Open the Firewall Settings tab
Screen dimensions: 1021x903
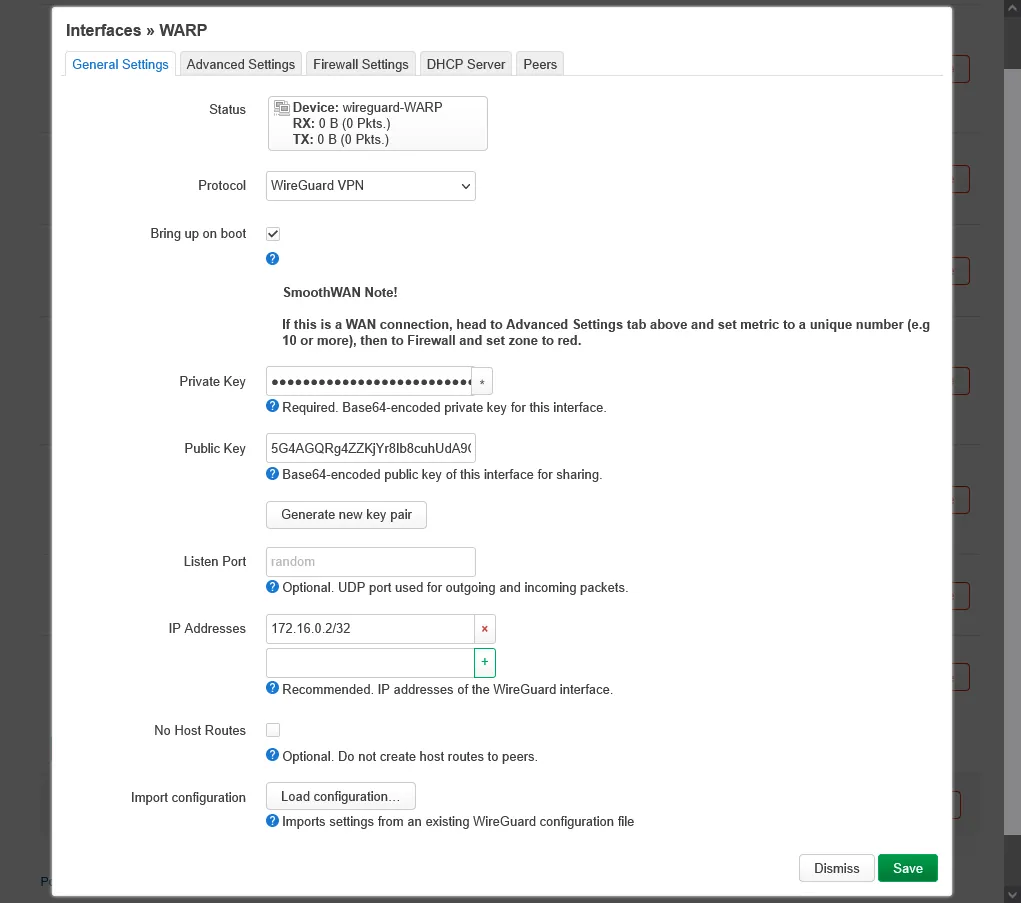pos(361,64)
